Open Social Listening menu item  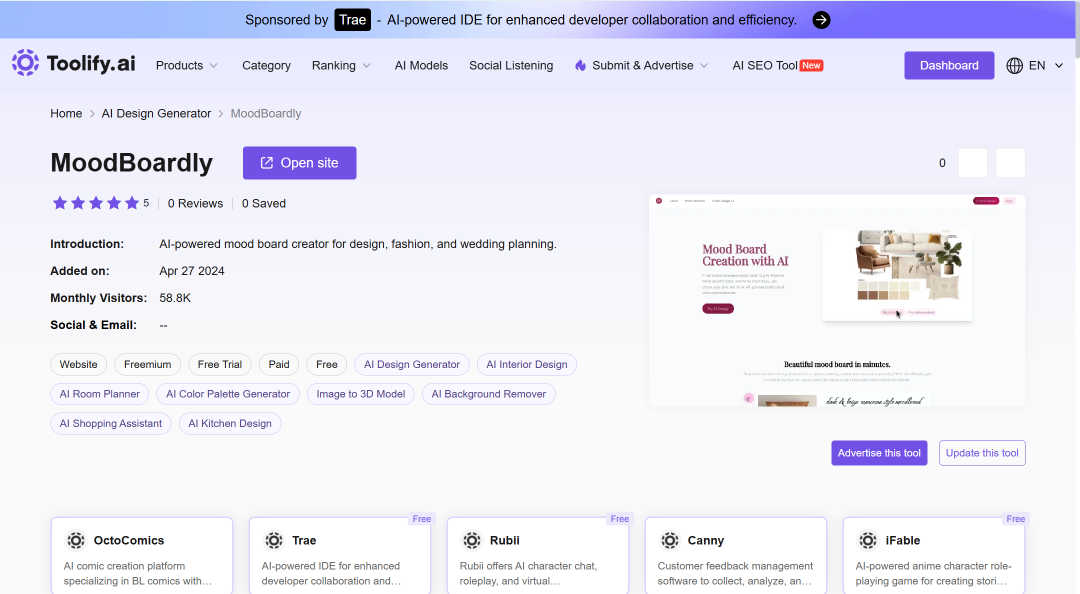(511, 65)
